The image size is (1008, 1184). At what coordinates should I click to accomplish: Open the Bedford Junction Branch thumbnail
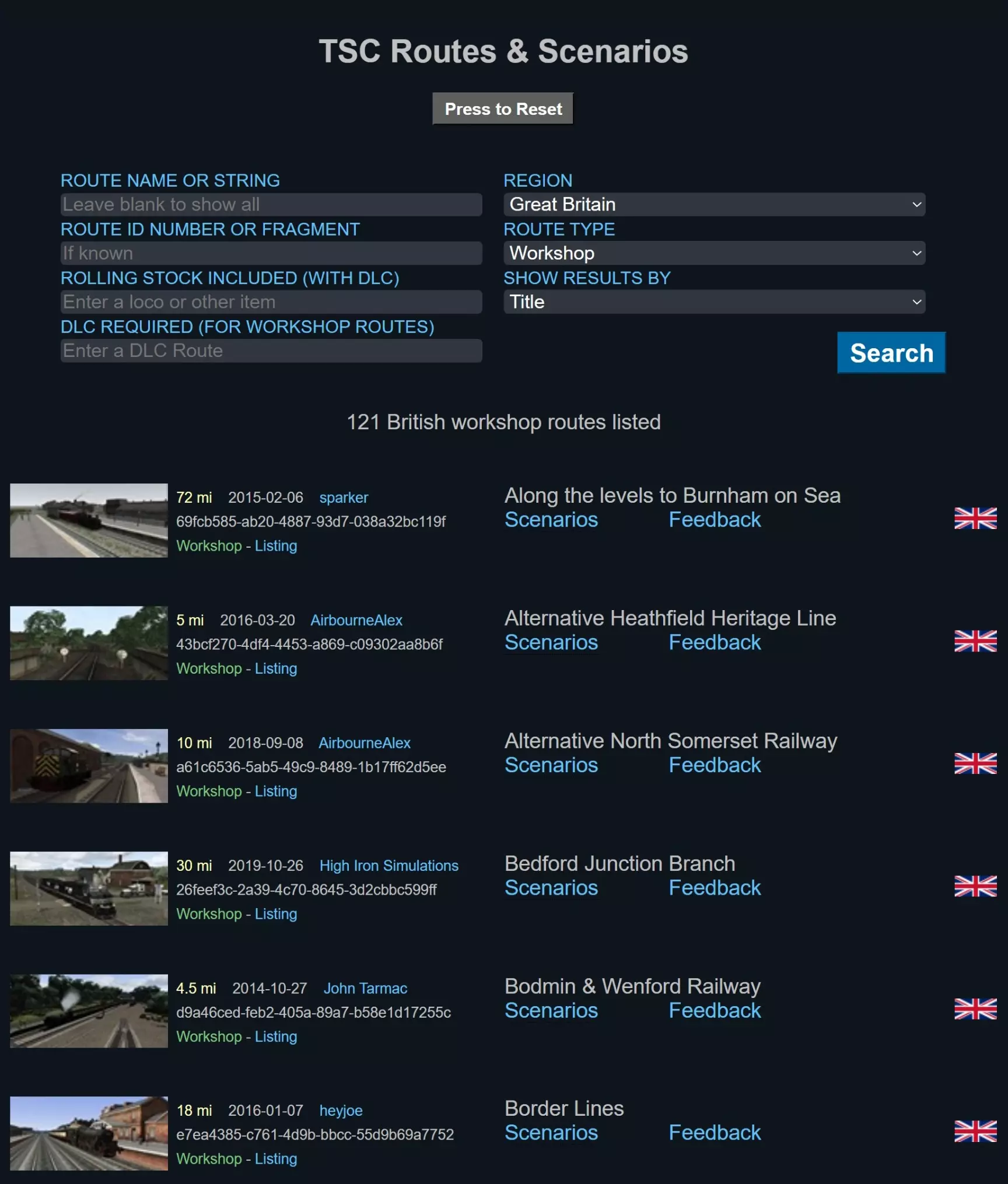pos(89,888)
